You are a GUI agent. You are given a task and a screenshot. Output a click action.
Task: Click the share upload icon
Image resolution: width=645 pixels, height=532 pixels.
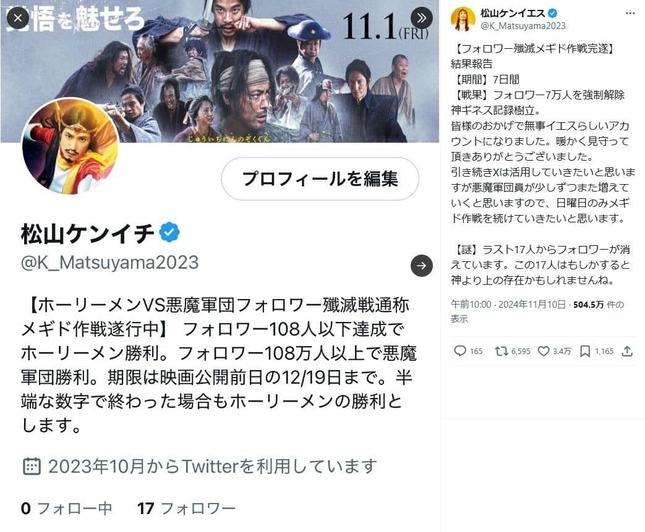(x=627, y=351)
